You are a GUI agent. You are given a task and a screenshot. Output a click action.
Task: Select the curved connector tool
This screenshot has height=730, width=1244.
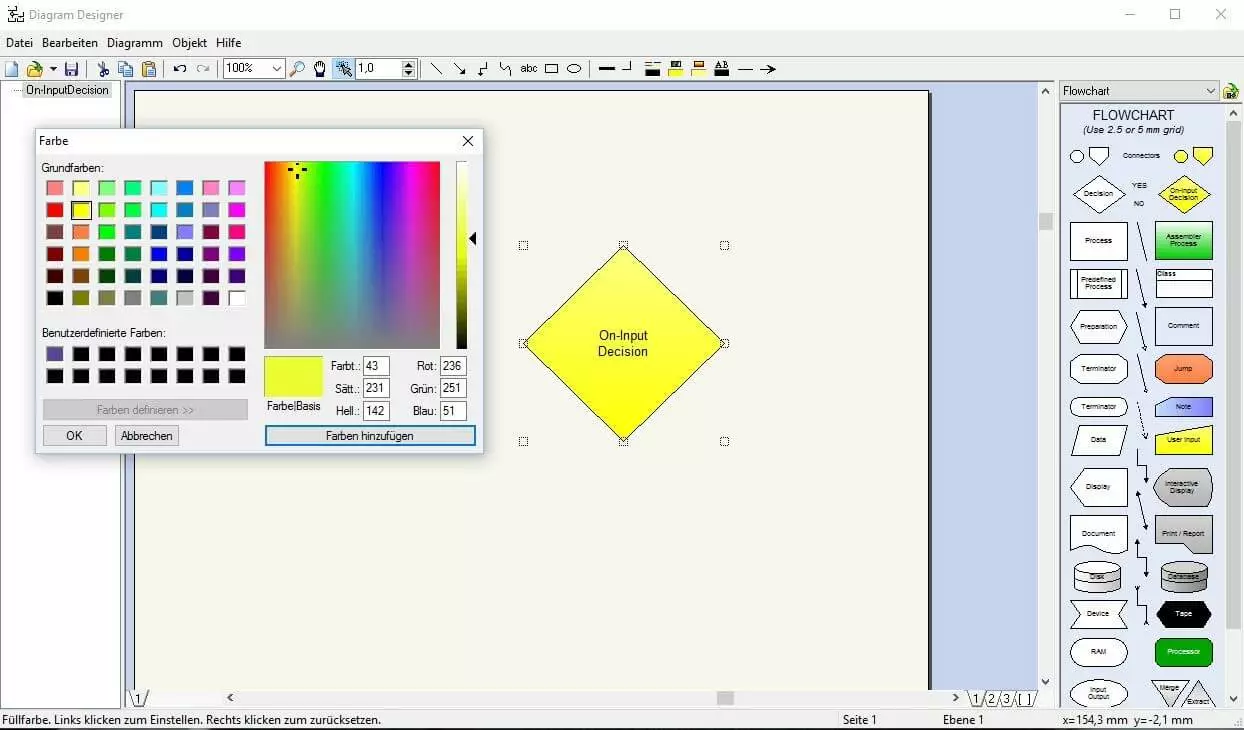coord(505,69)
